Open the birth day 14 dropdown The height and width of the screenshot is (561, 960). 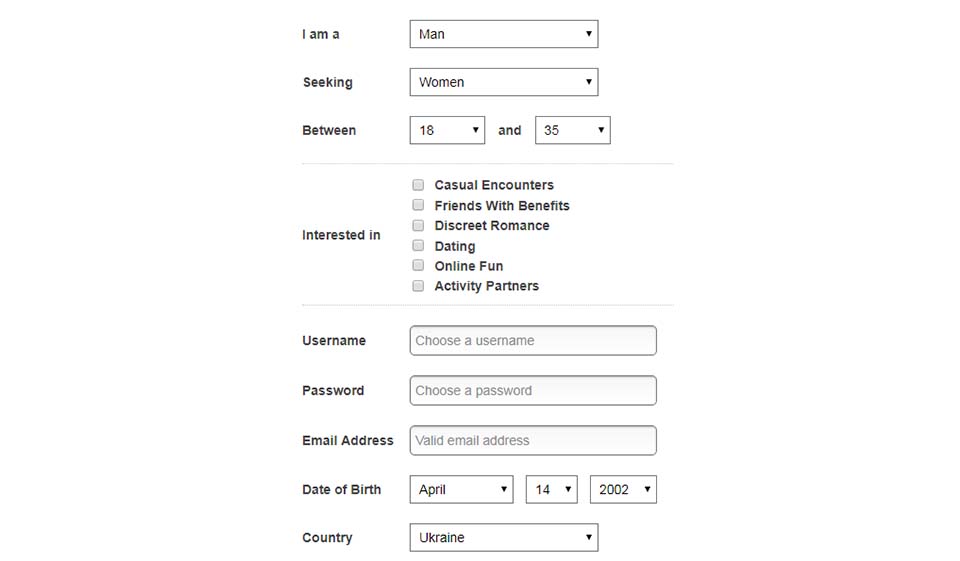coord(552,489)
